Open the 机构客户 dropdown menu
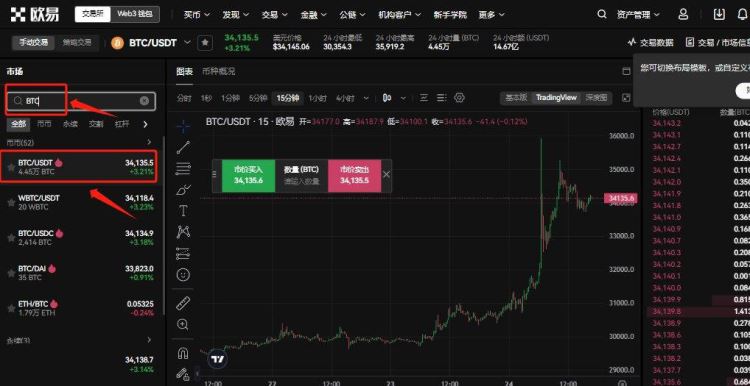Screen dimensions: 750x386 399,14
